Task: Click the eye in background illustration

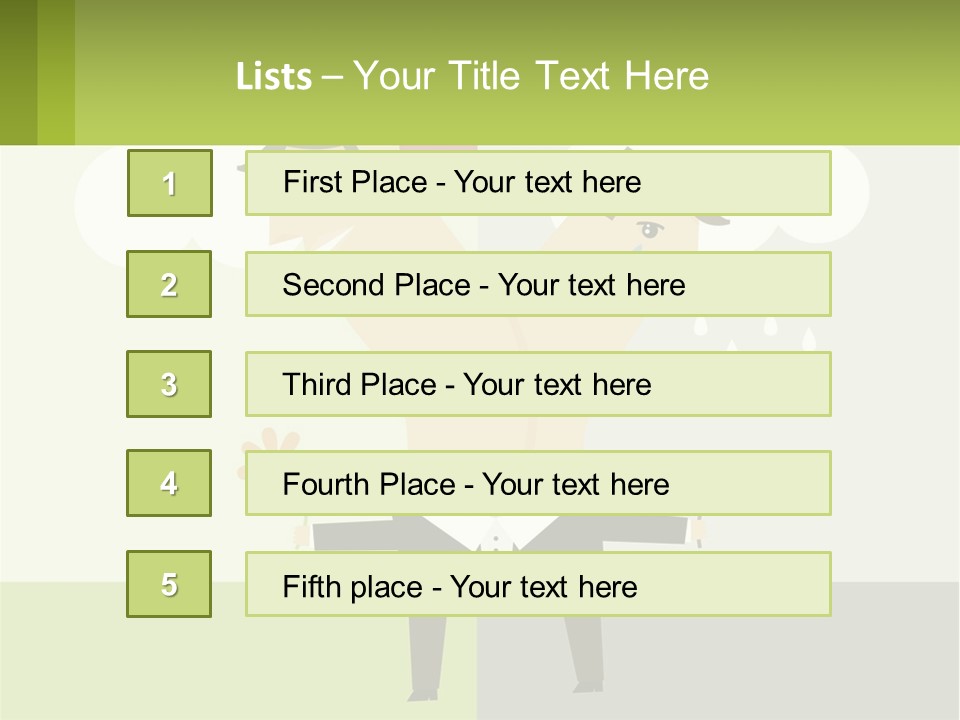Action: click(651, 230)
